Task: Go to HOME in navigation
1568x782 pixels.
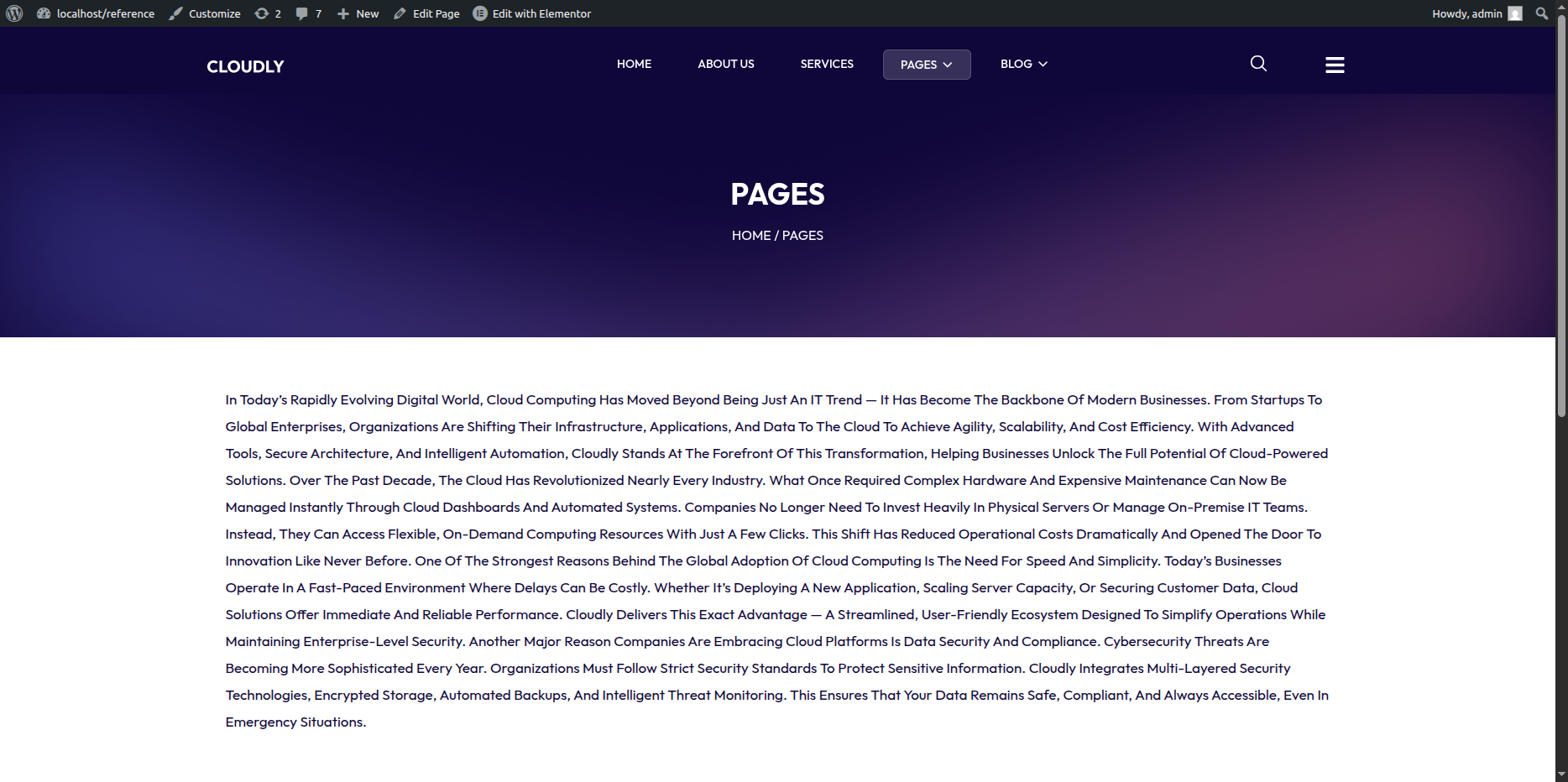Action: (634, 64)
